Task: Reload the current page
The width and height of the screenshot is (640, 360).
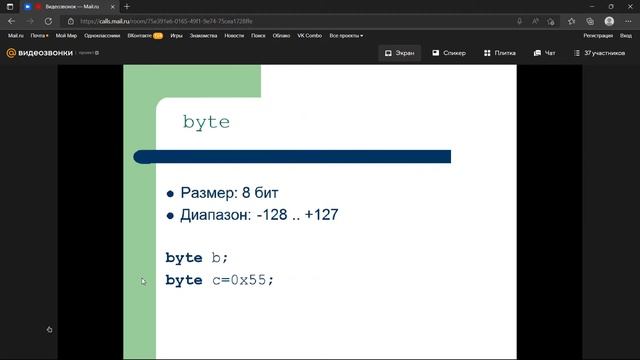Action: point(48,21)
